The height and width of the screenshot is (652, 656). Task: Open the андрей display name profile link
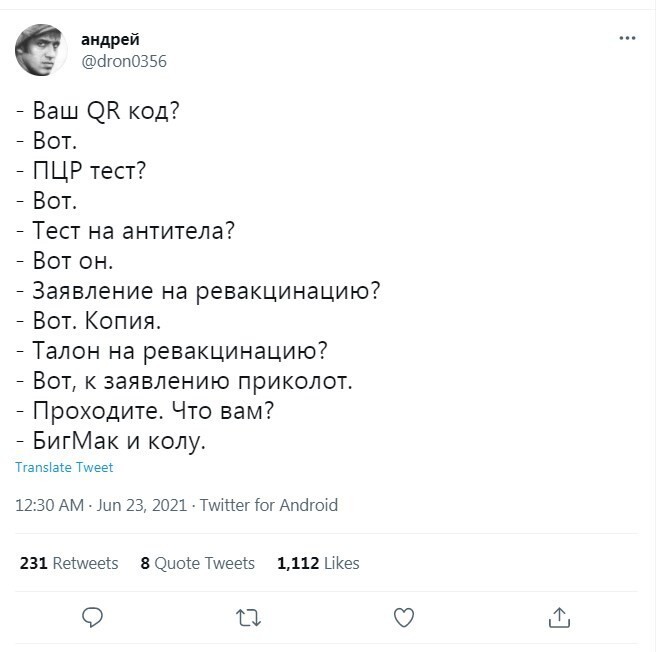[109, 39]
